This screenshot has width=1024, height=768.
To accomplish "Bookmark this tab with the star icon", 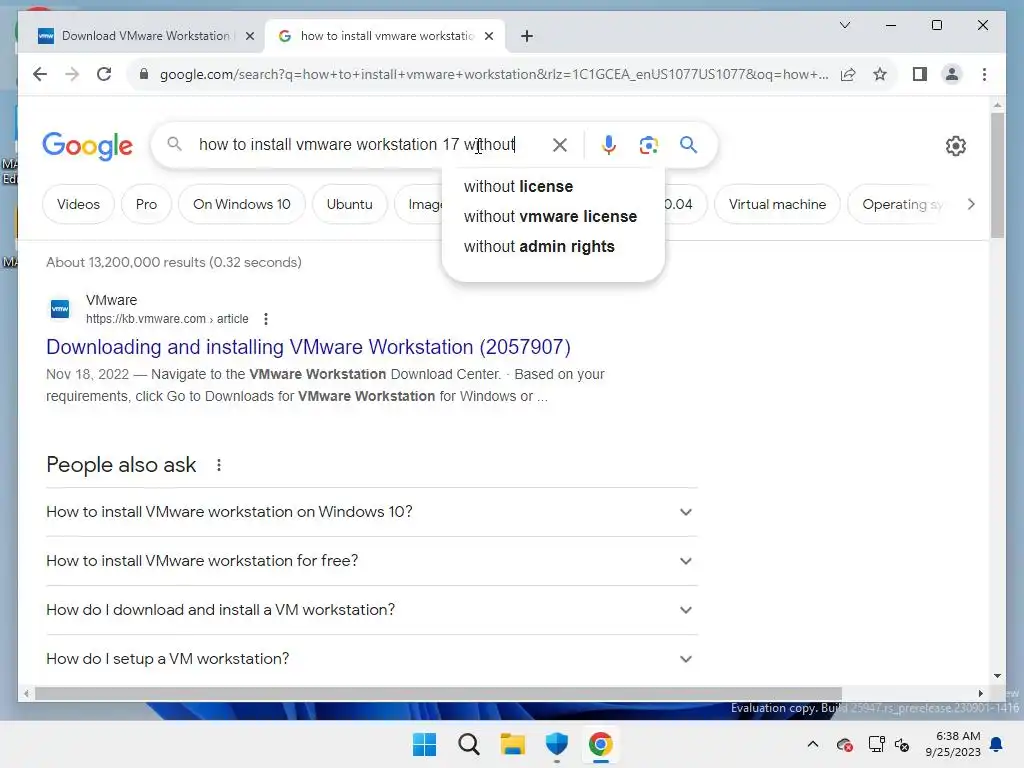I will click(x=880, y=74).
